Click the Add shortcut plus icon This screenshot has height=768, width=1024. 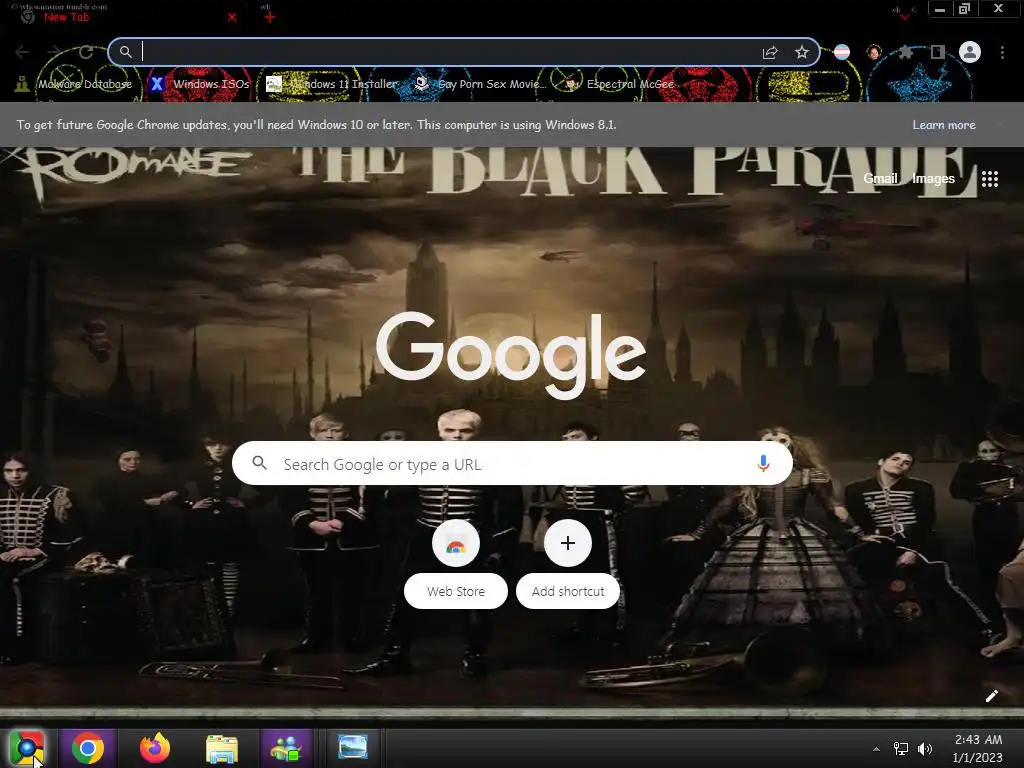click(x=568, y=543)
